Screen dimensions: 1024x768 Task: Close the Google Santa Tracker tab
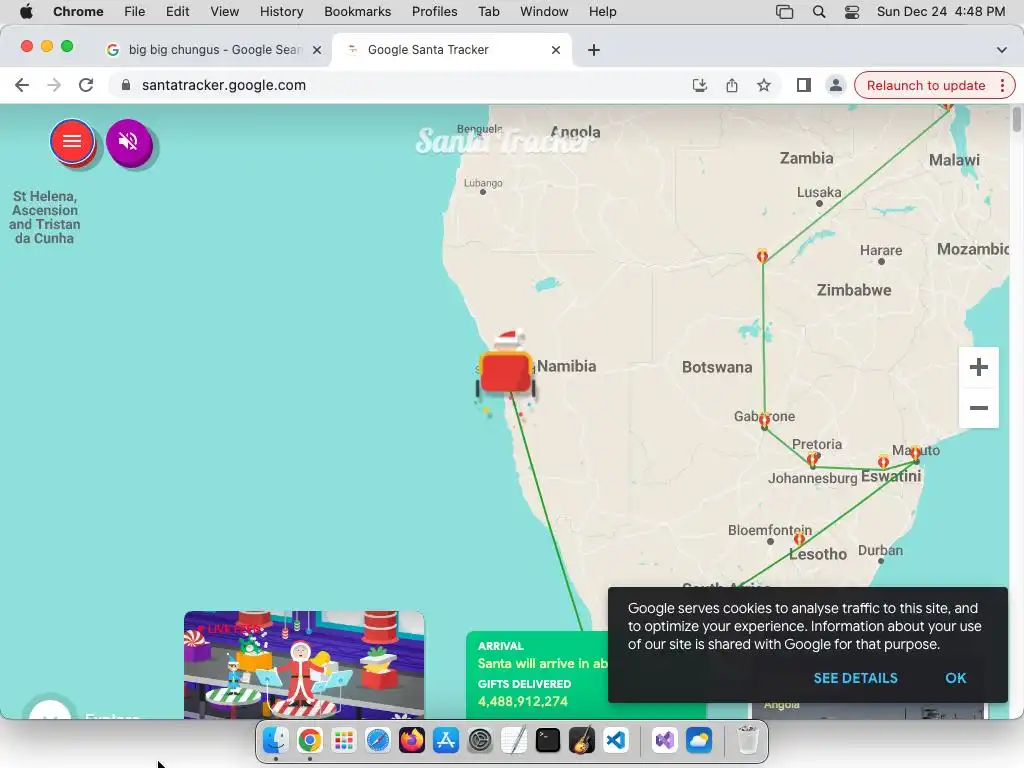pyautogui.click(x=556, y=50)
